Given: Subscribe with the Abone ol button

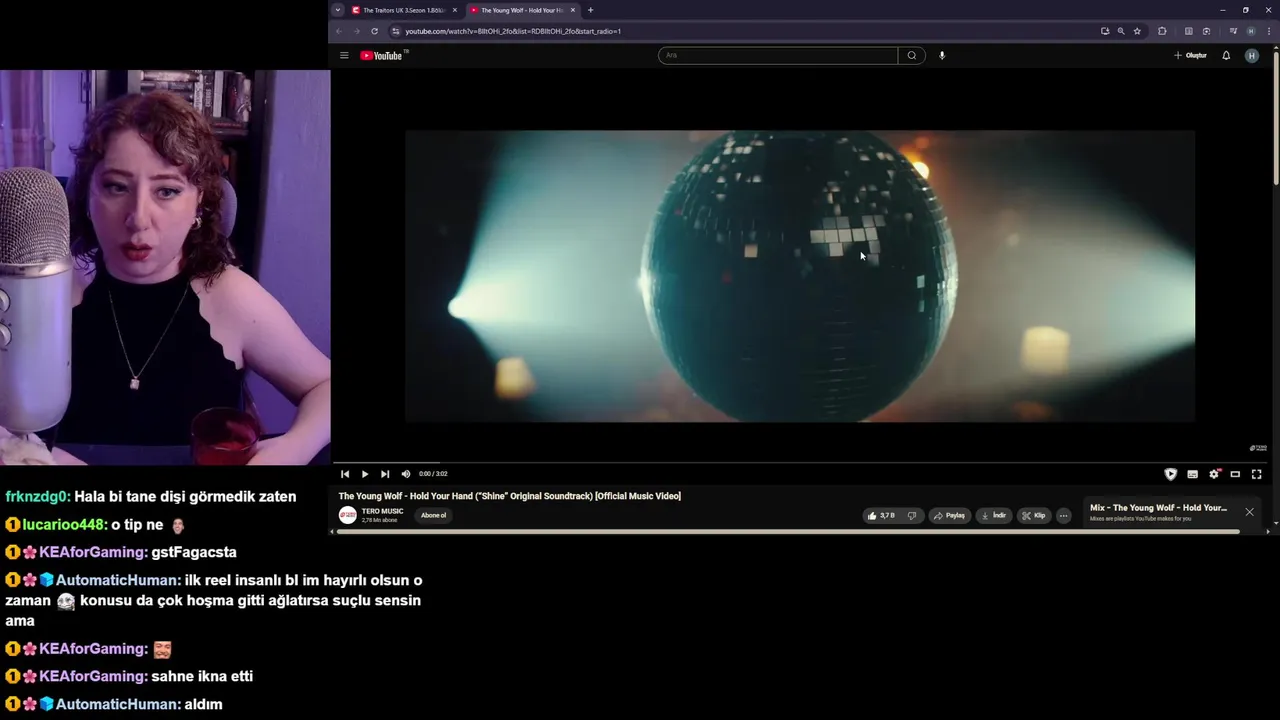Looking at the screenshot, I should click(433, 516).
